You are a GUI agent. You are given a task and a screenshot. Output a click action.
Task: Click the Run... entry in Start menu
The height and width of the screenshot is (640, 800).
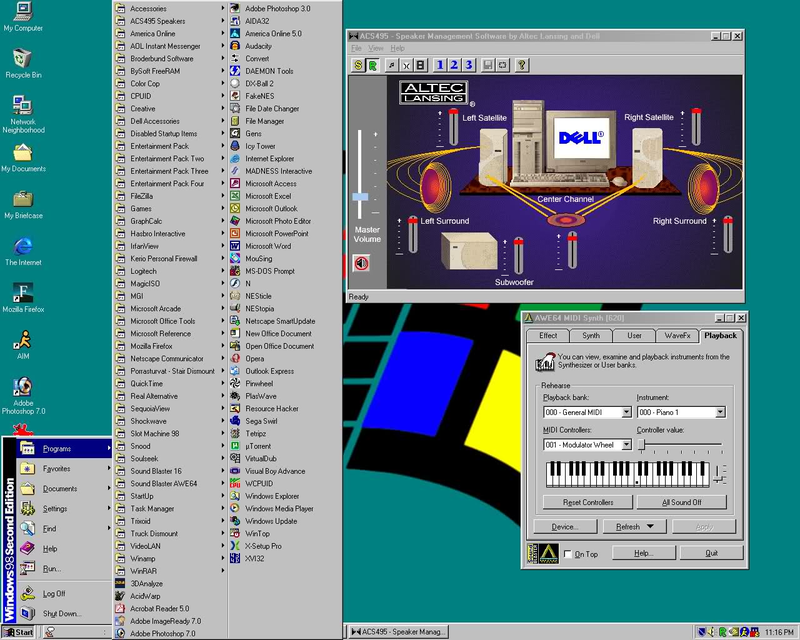pyautogui.click(x=65, y=569)
